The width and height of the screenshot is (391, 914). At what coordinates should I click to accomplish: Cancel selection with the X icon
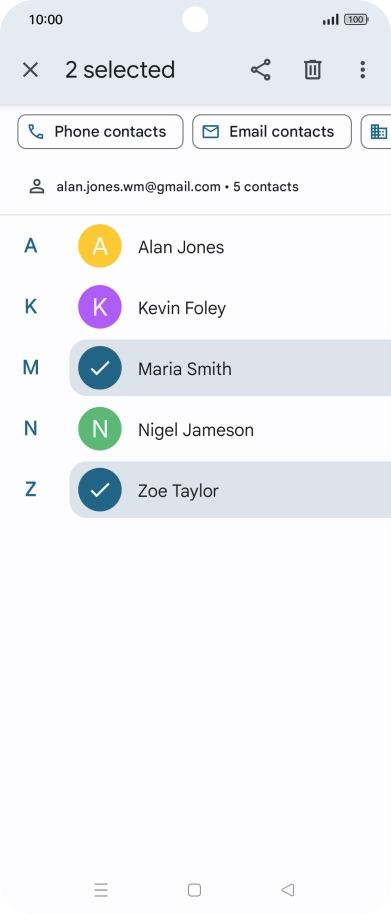tap(30, 70)
